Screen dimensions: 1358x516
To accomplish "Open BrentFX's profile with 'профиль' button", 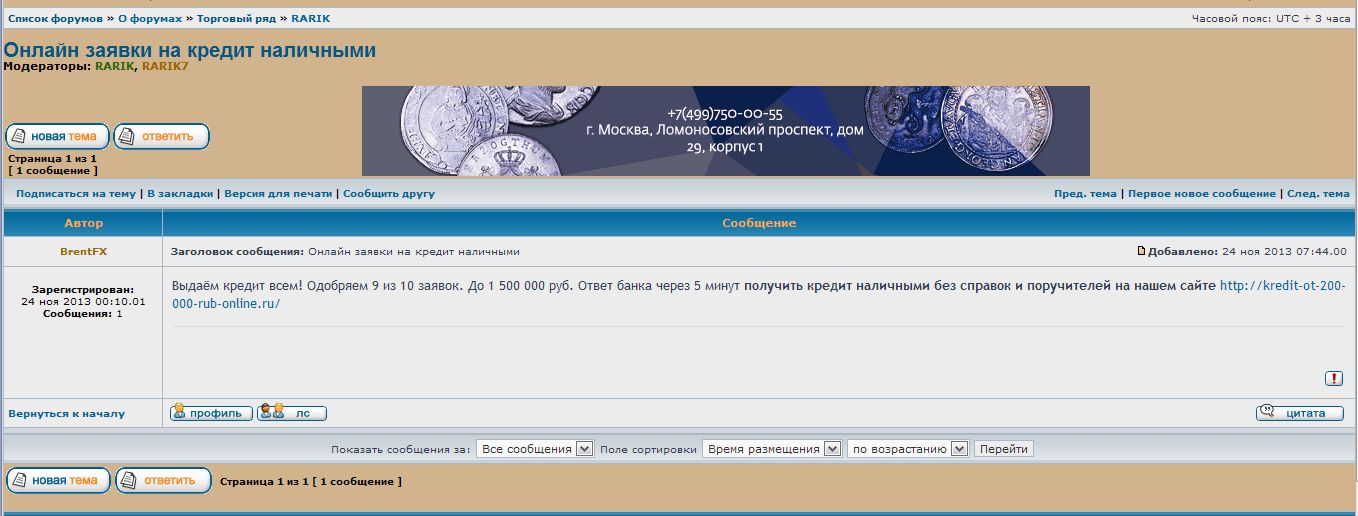I will click(211, 413).
